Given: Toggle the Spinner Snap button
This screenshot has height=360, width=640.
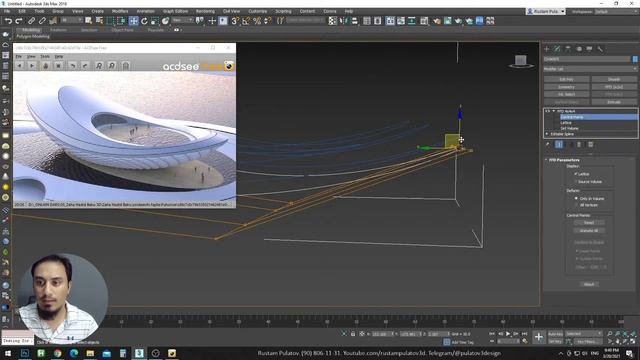Looking at the screenshot, I should point(268,20).
